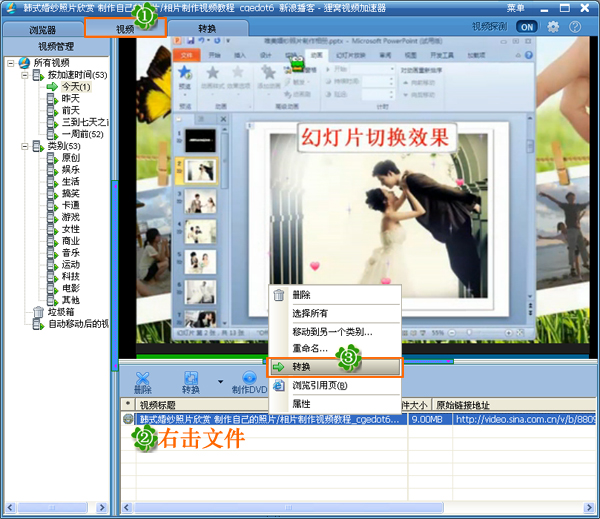Choose 删除 in the context menu

click(335, 295)
